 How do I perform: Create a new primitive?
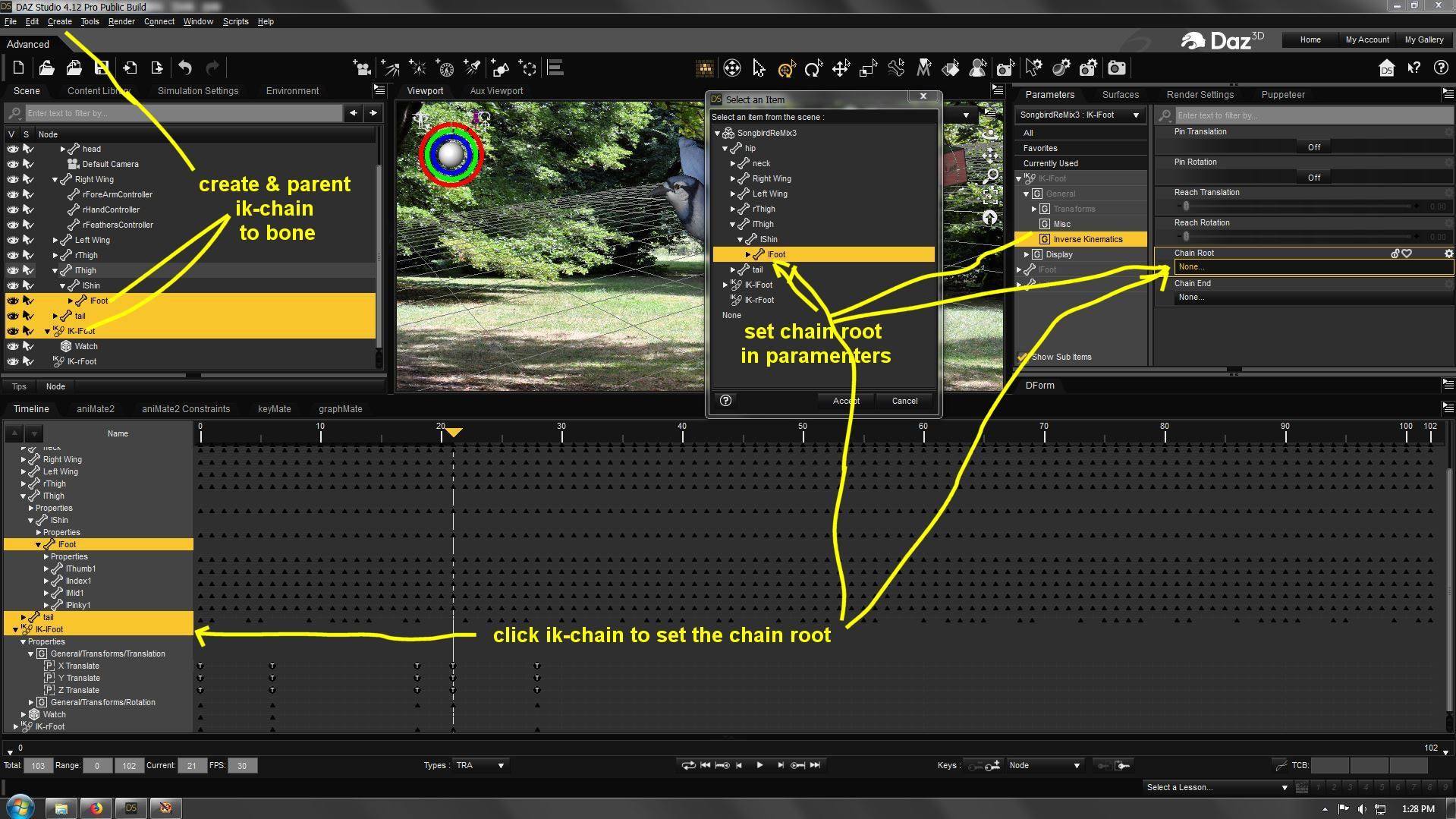point(501,68)
